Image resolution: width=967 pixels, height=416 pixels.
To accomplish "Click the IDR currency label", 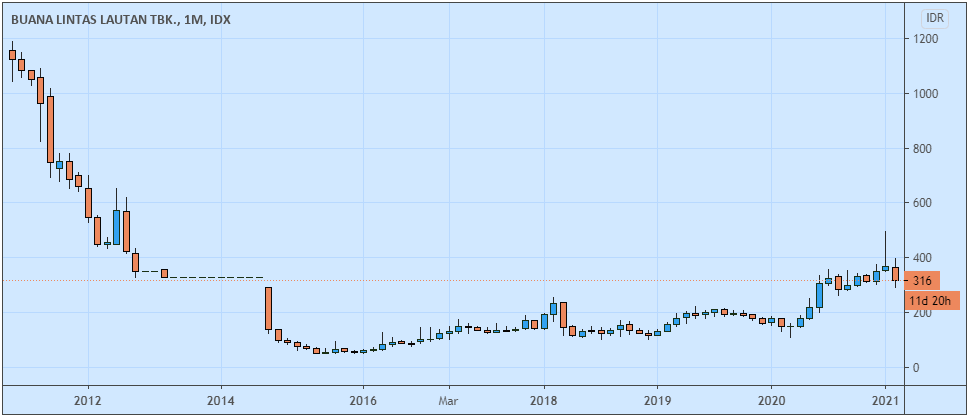I will [936, 18].
